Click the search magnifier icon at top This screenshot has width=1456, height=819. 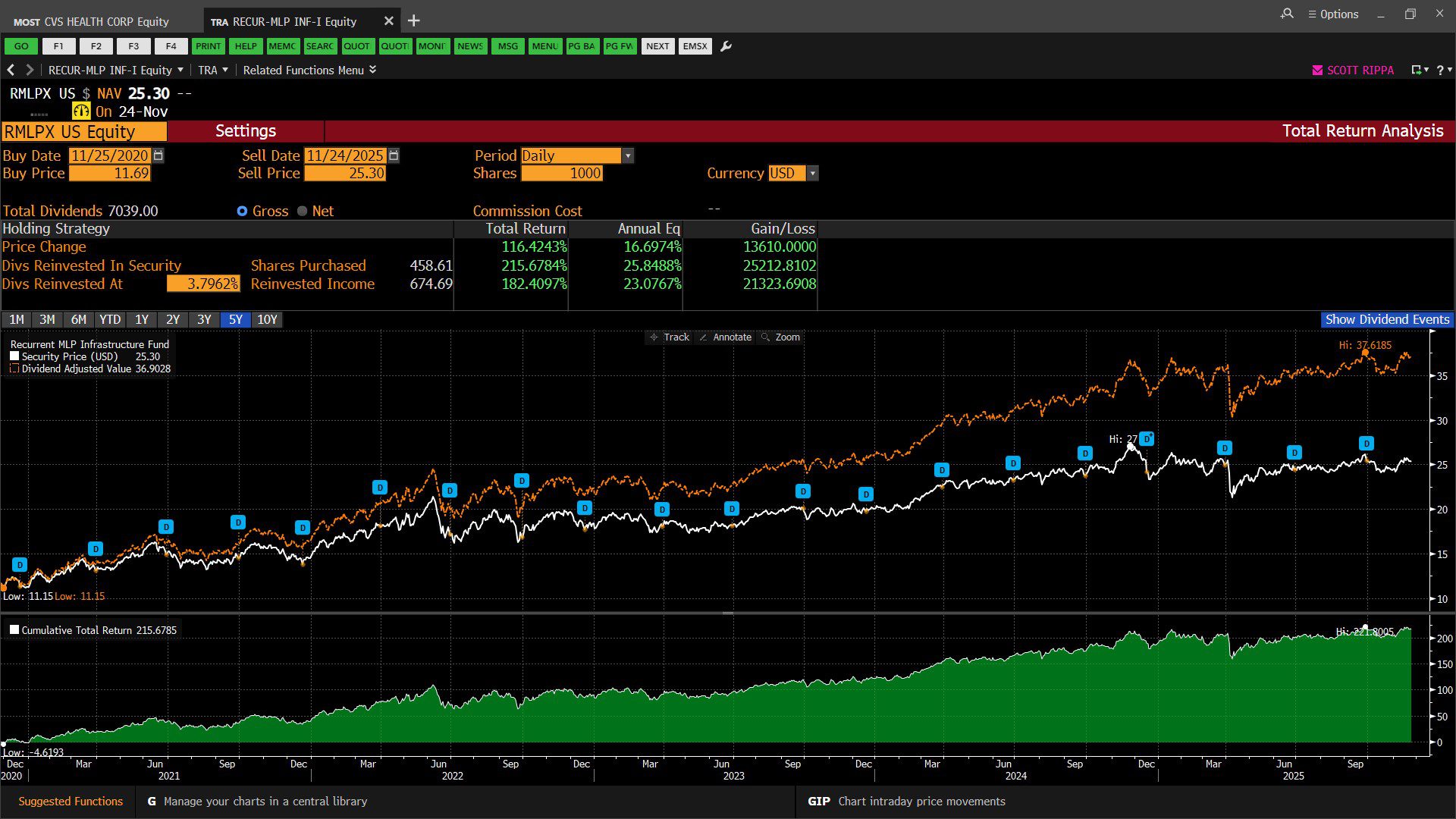[x=1287, y=14]
